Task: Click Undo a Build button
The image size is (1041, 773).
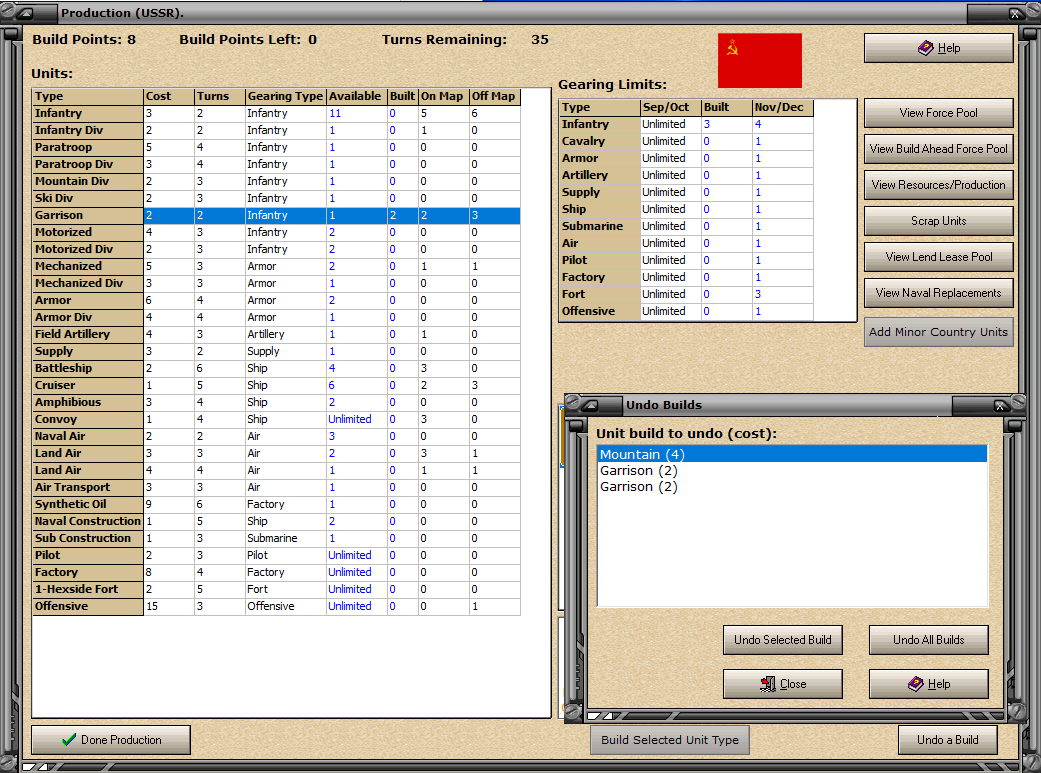Action: point(947,740)
